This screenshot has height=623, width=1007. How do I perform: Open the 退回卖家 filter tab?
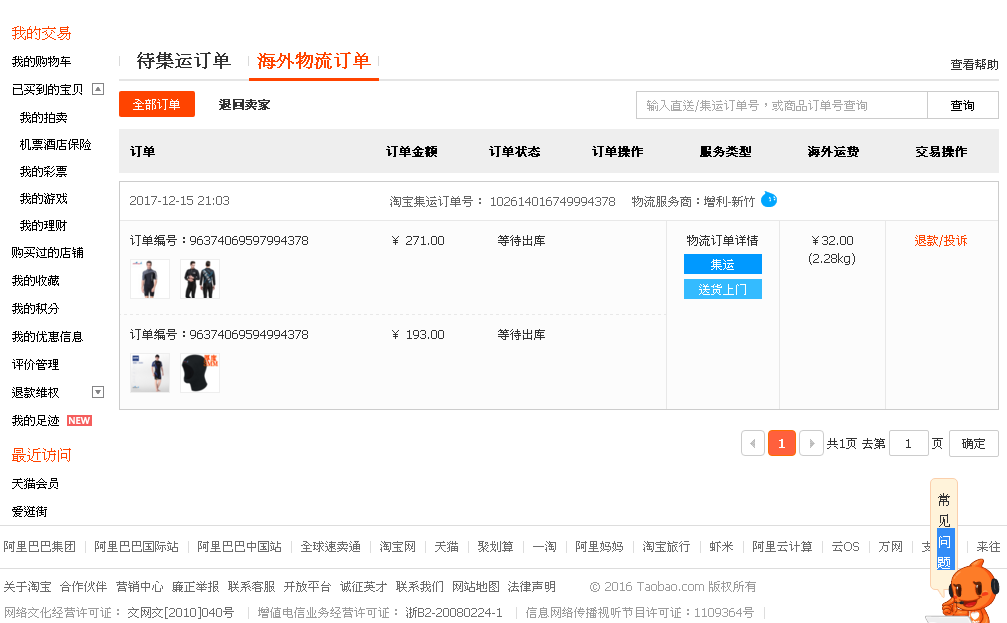(x=244, y=105)
